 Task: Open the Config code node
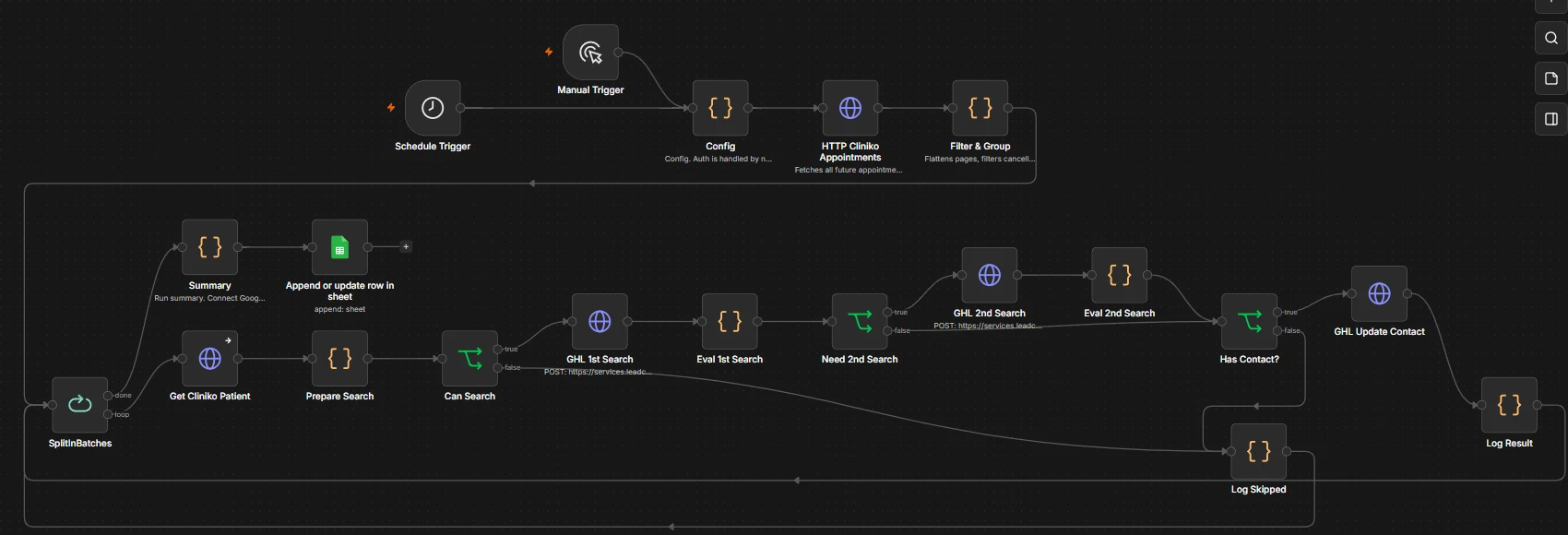point(720,108)
